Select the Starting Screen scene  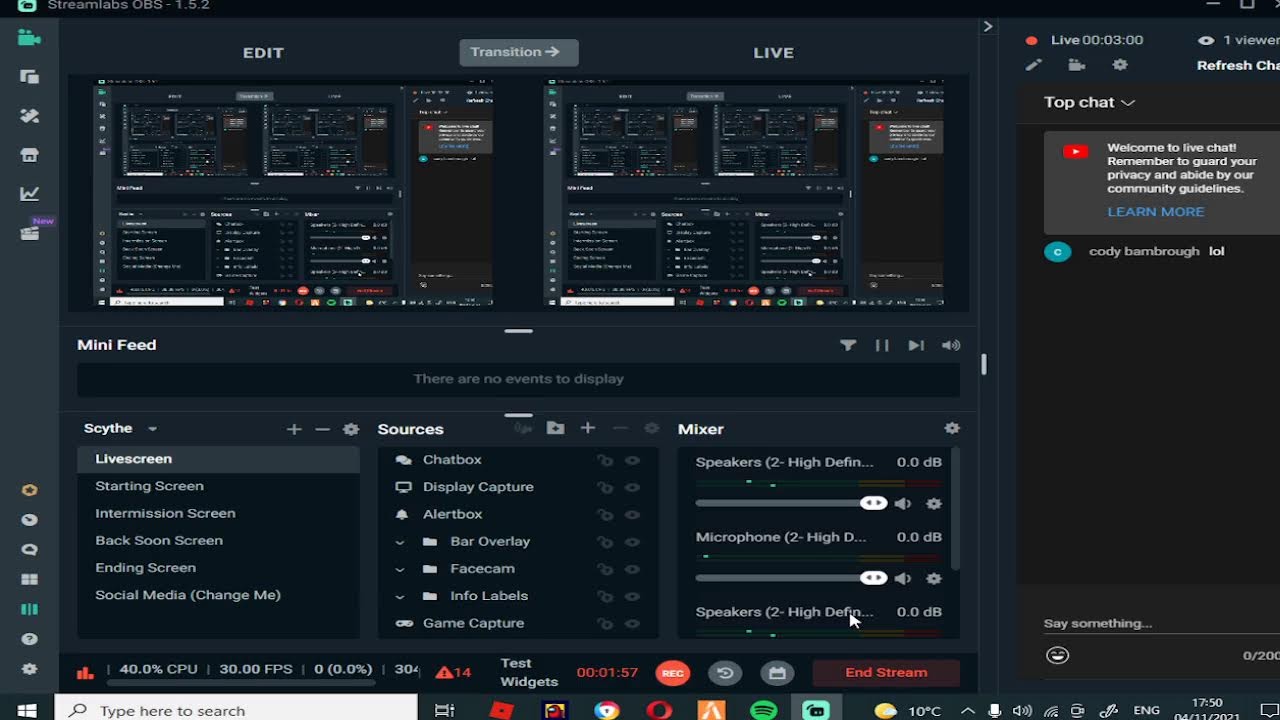[218, 486]
